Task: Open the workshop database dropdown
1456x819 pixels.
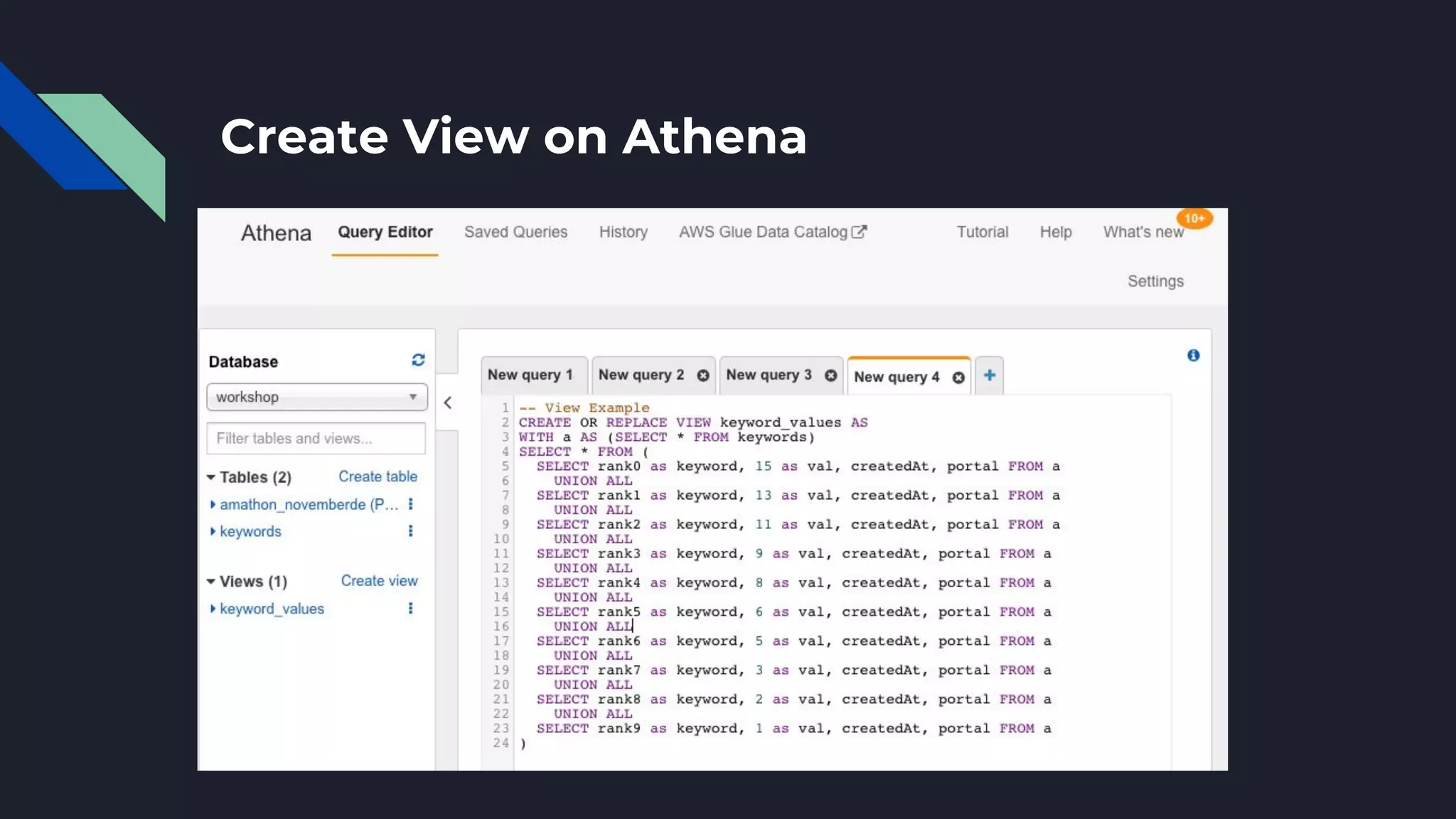Action: pos(317,397)
